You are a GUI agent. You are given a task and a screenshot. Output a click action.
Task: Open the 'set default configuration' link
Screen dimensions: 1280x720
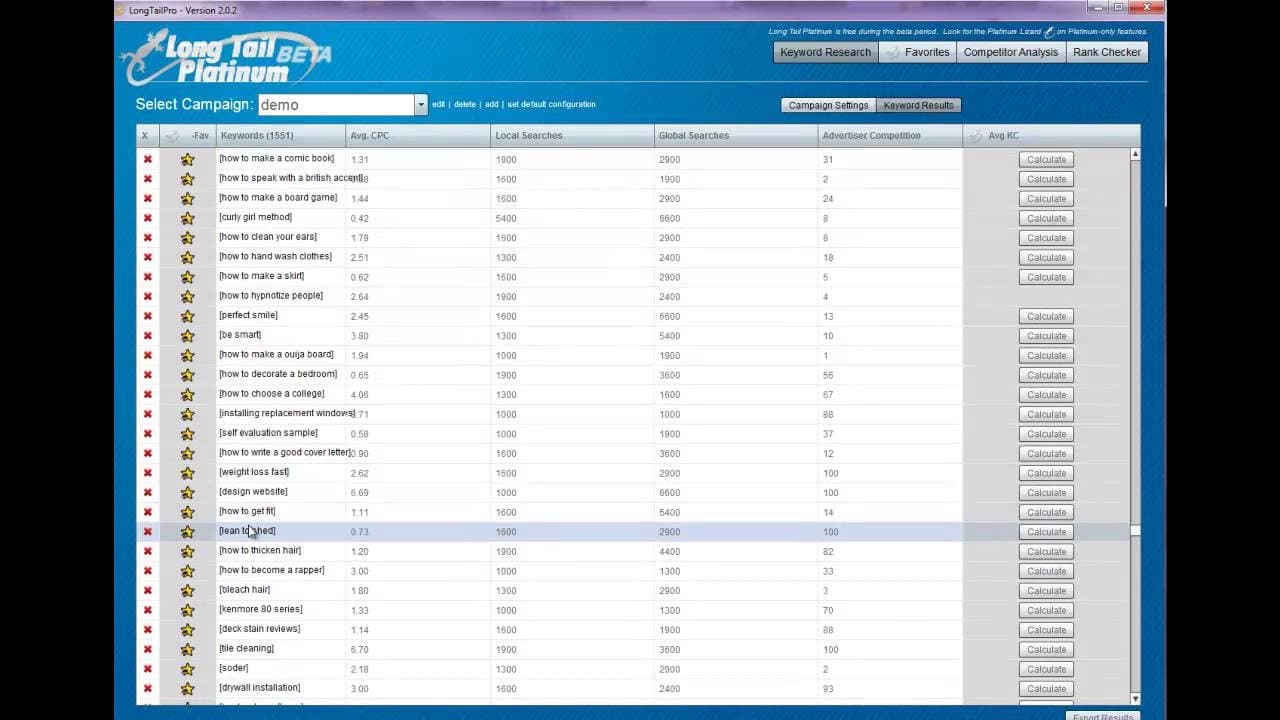click(x=551, y=104)
